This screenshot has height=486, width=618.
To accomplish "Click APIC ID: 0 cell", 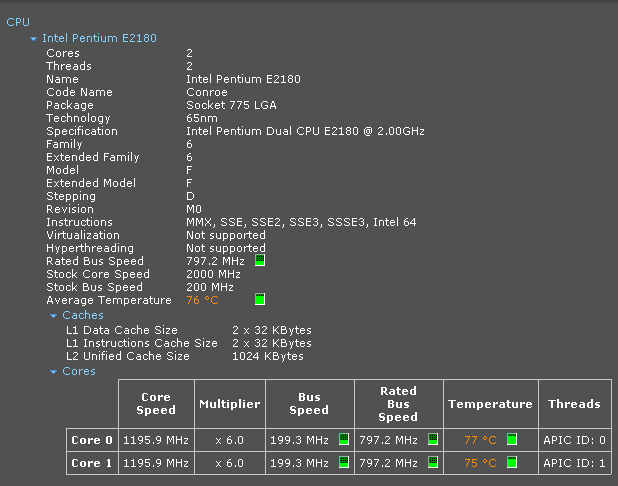I will pos(575,440).
